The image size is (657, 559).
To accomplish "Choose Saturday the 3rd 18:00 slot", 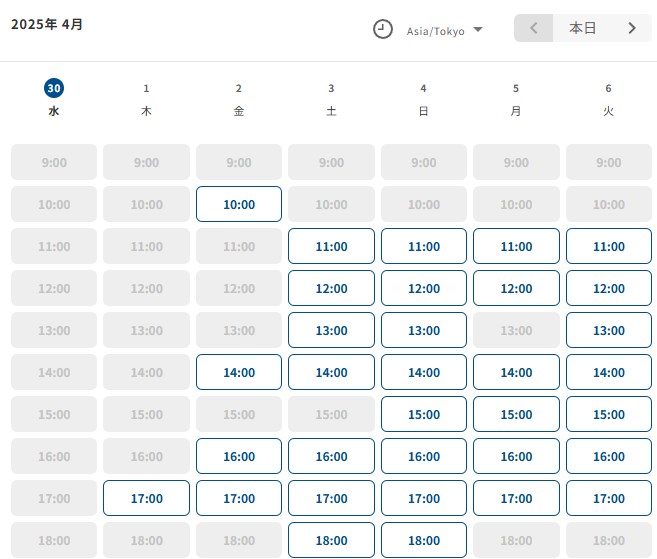I will click(x=331, y=540).
